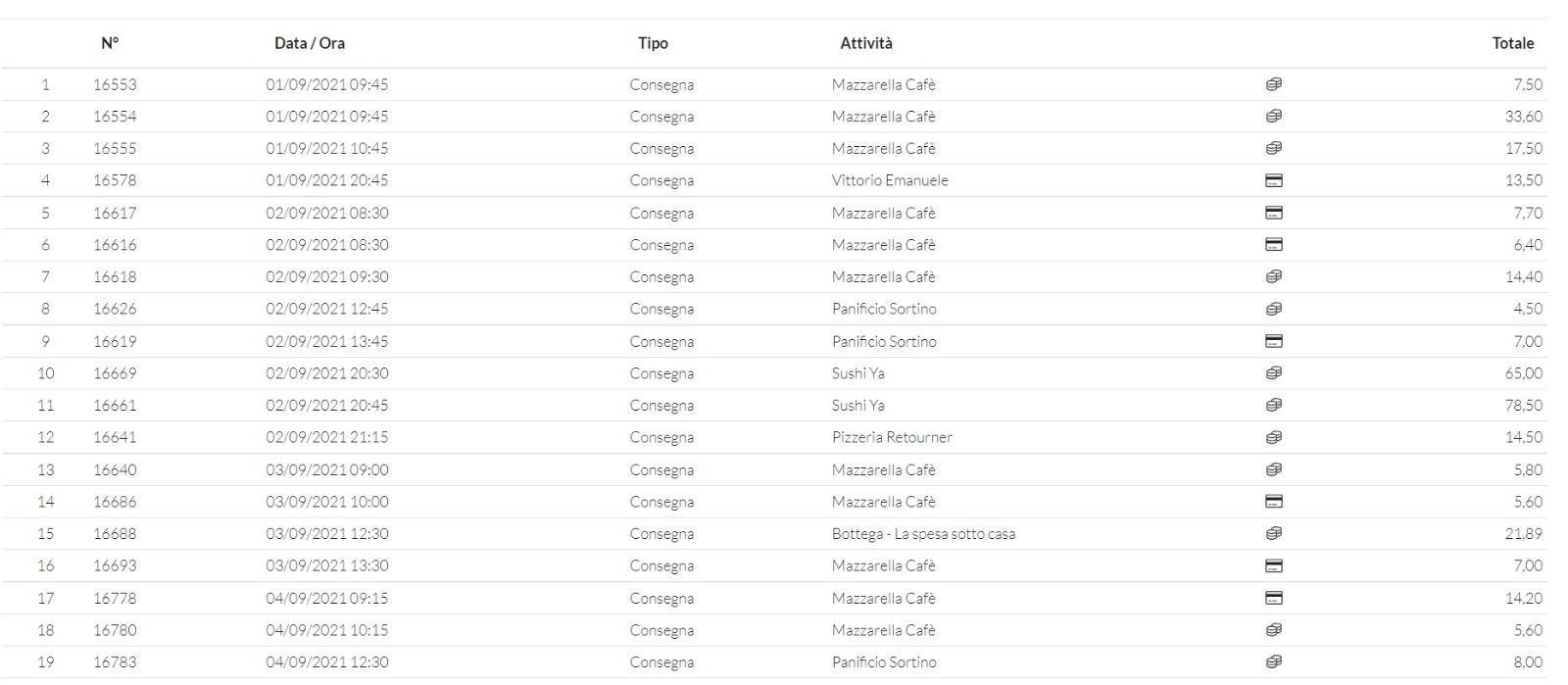Click the Attività column header
1568x685 pixels.
[865, 43]
